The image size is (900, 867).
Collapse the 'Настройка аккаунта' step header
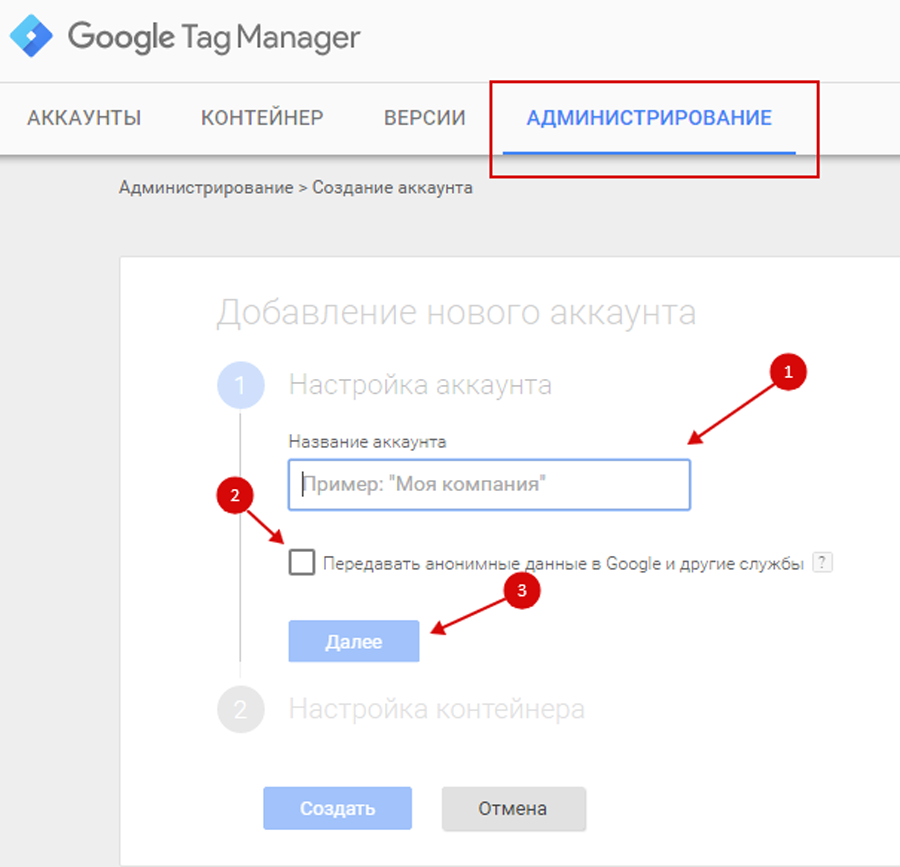420,385
